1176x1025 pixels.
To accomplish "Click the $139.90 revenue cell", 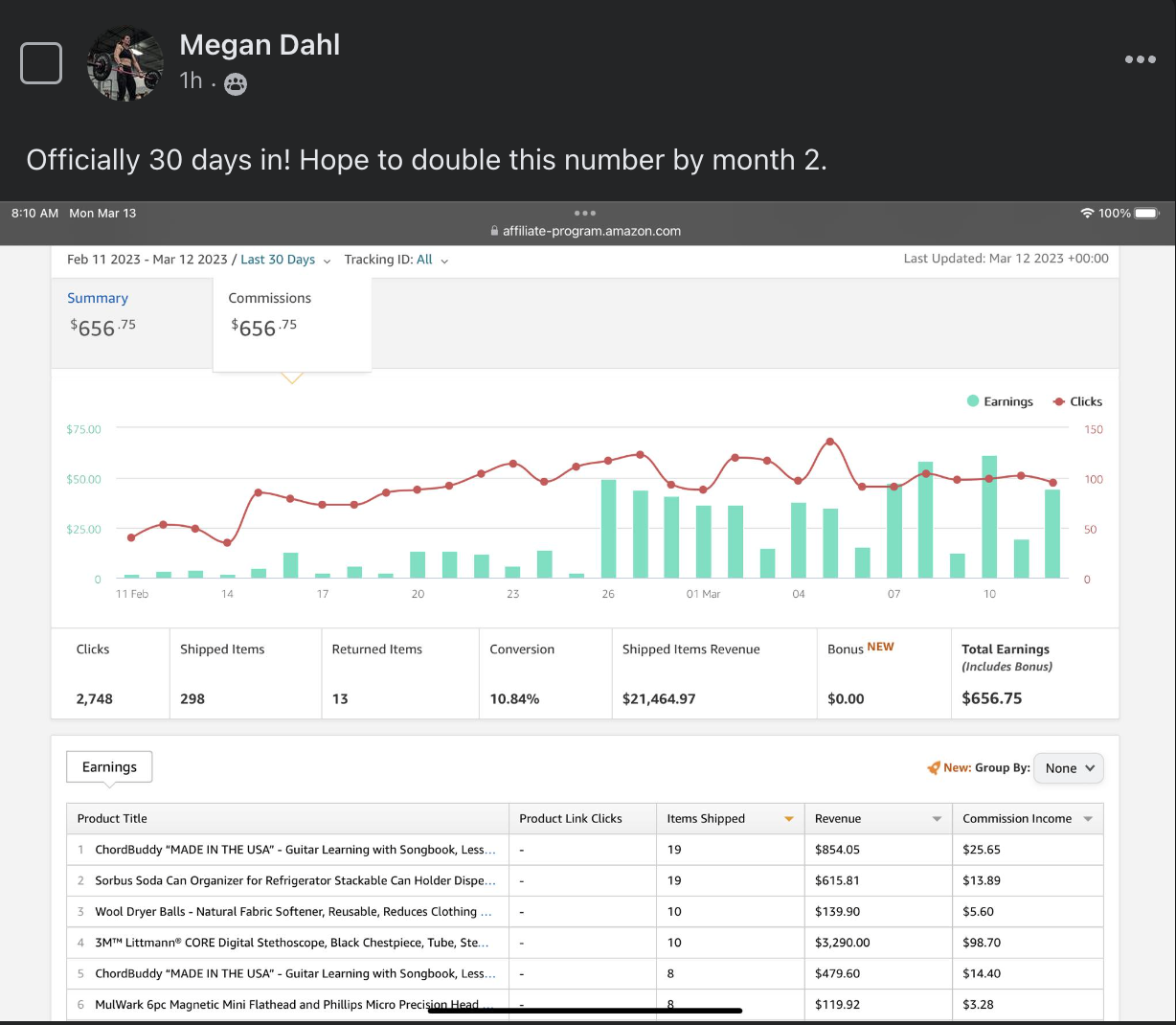I will [x=837, y=912].
